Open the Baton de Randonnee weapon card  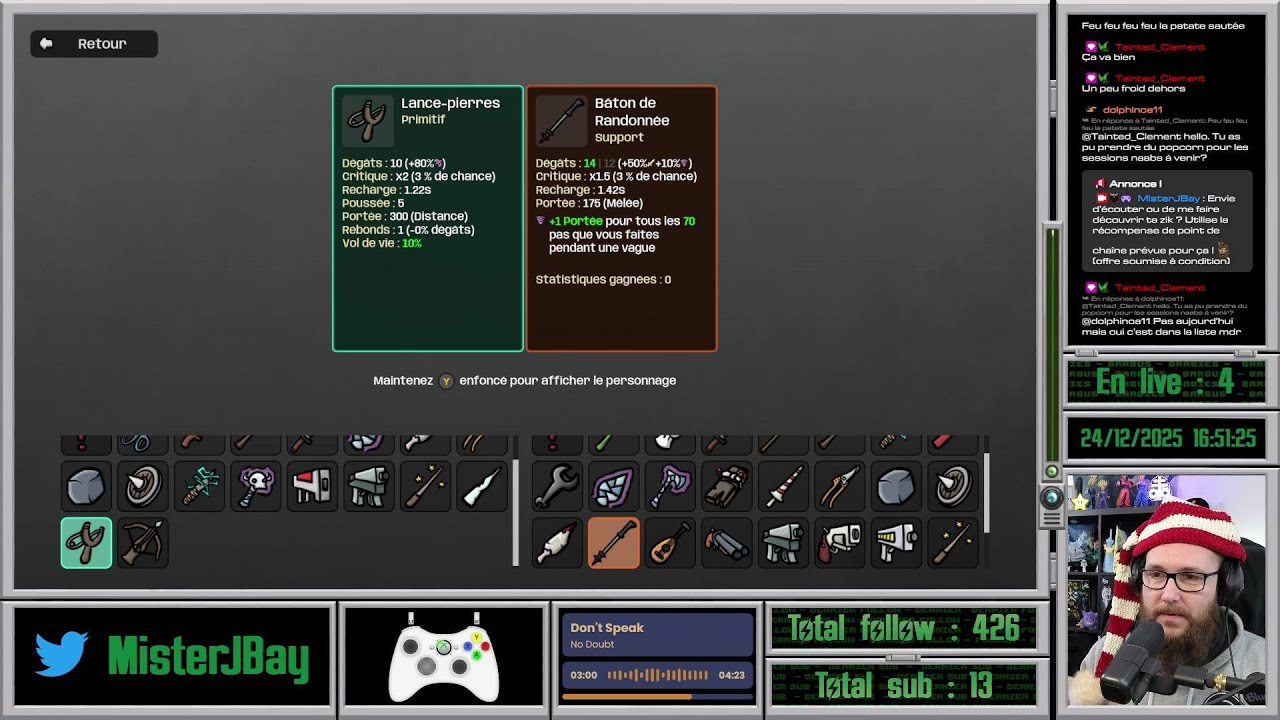tap(621, 218)
